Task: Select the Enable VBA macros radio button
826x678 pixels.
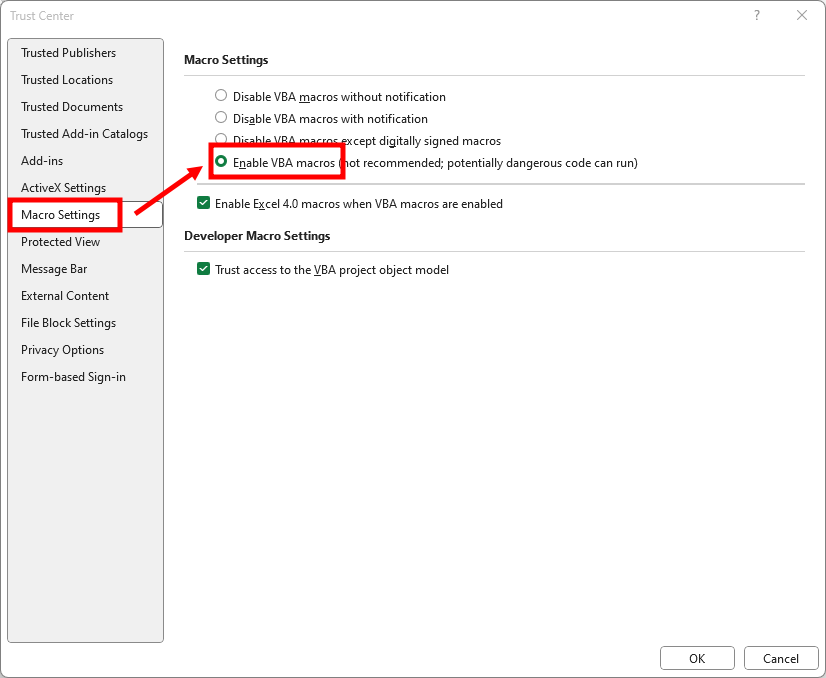Action: pos(221,161)
